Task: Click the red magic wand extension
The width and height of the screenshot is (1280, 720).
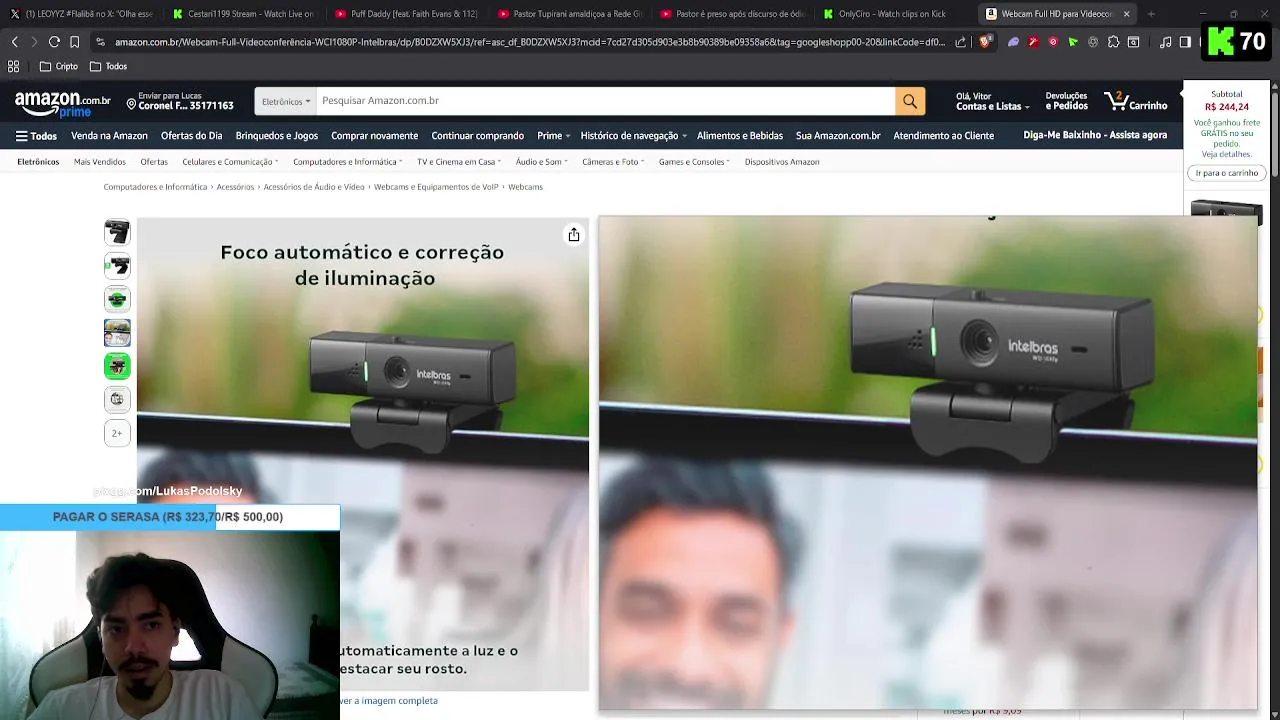Action: point(1033,42)
